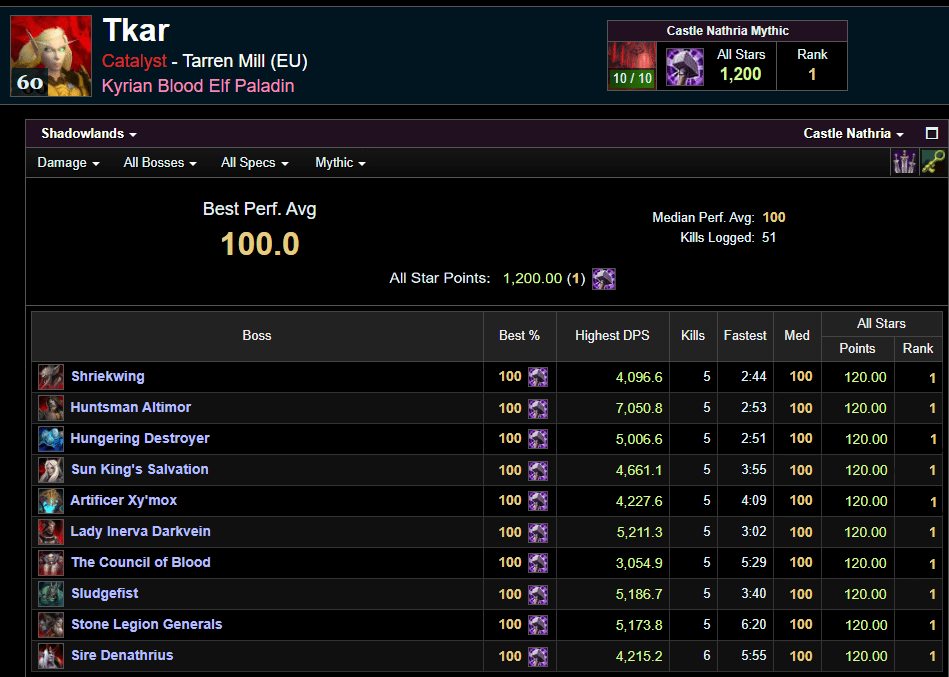The width and height of the screenshot is (949, 677).
Task: Click the All Star Points spec icon
Action: click(x=604, y=279)
